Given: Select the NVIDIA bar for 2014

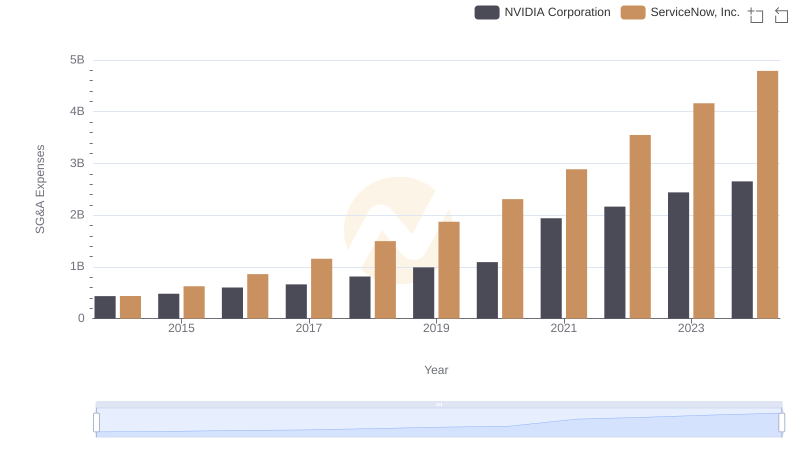Looking at the screenshot, I should coord(105,308).
